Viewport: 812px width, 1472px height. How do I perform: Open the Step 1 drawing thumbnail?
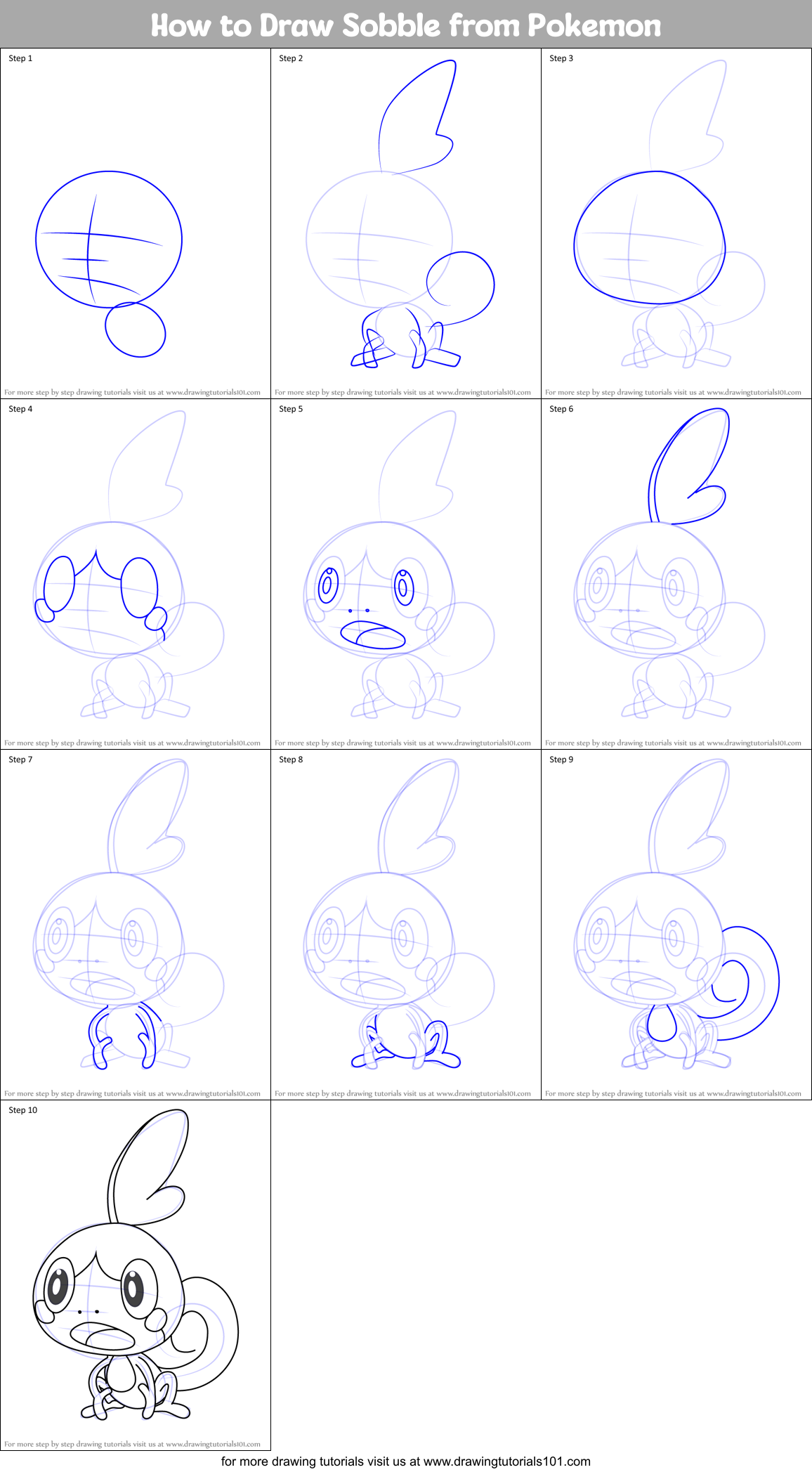click(x=136, y=223)
